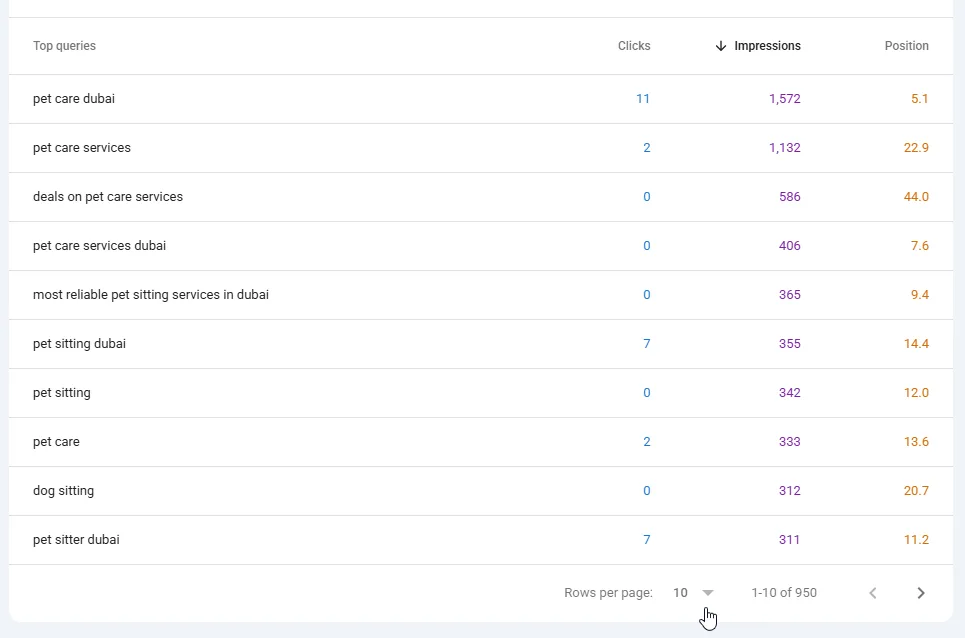Click the Impressions column header label
The image size is (965, 638).
767,46
